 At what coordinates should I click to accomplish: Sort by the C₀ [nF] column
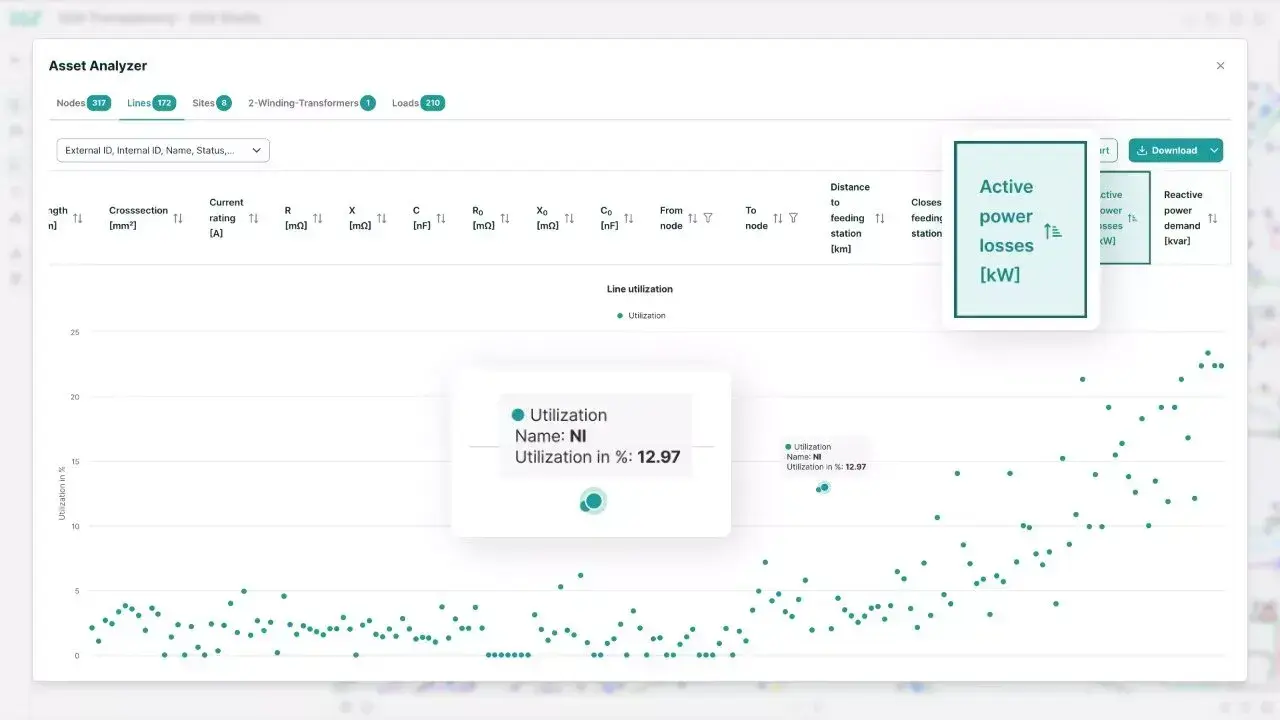tap(629, 218)
